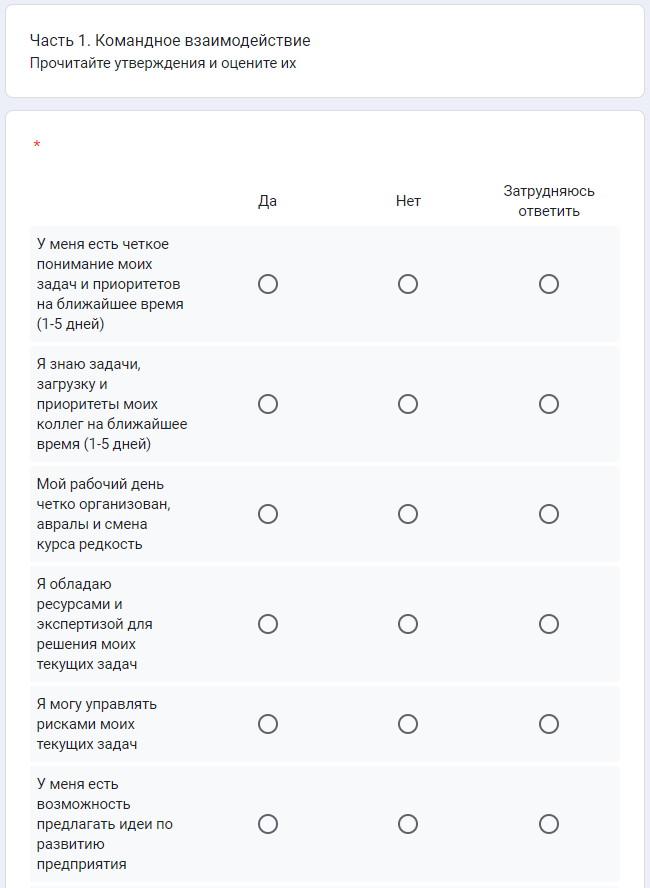Answer 'Нет' for having resources and expertise

[408, 624]
